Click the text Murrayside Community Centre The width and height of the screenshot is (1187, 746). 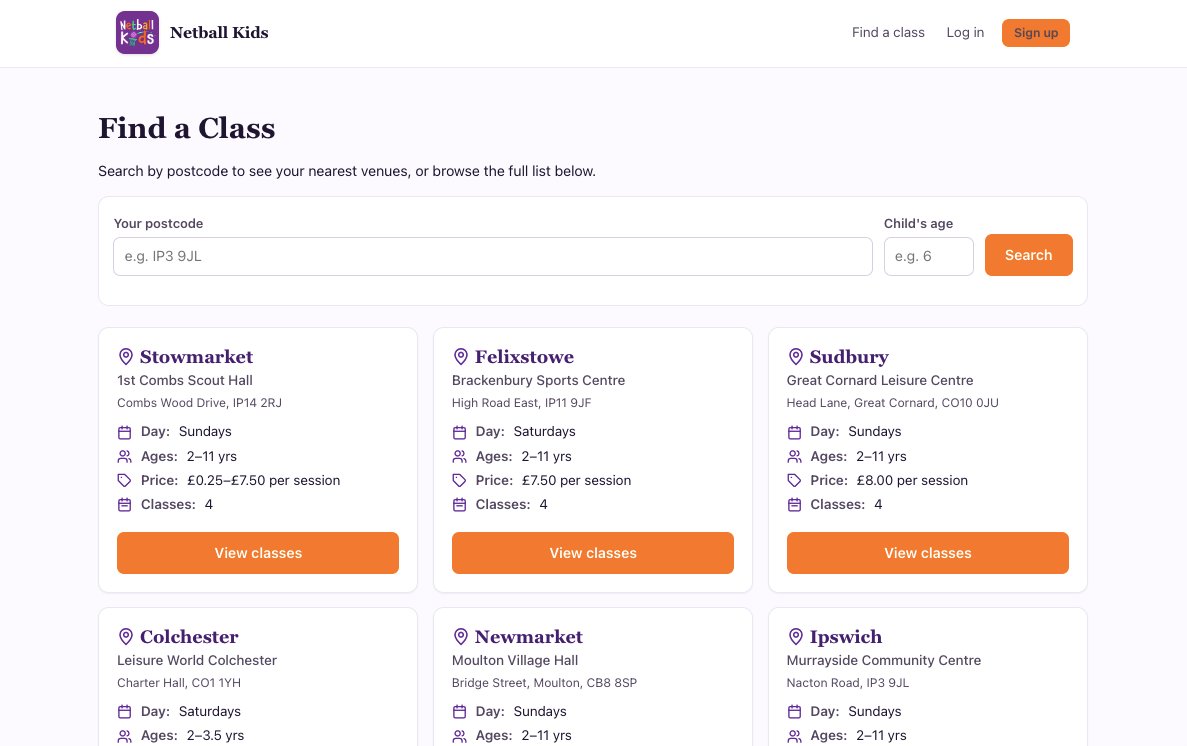tap(883, 660)
